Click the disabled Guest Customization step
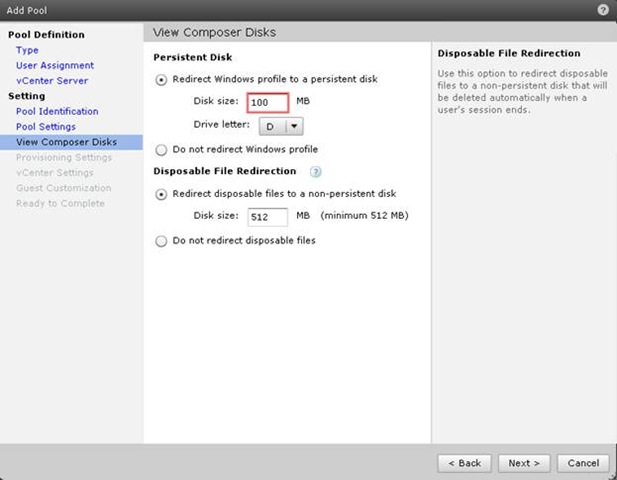This screenshot has width=617, height=480. pyautogui.click(x=63, y=188)
